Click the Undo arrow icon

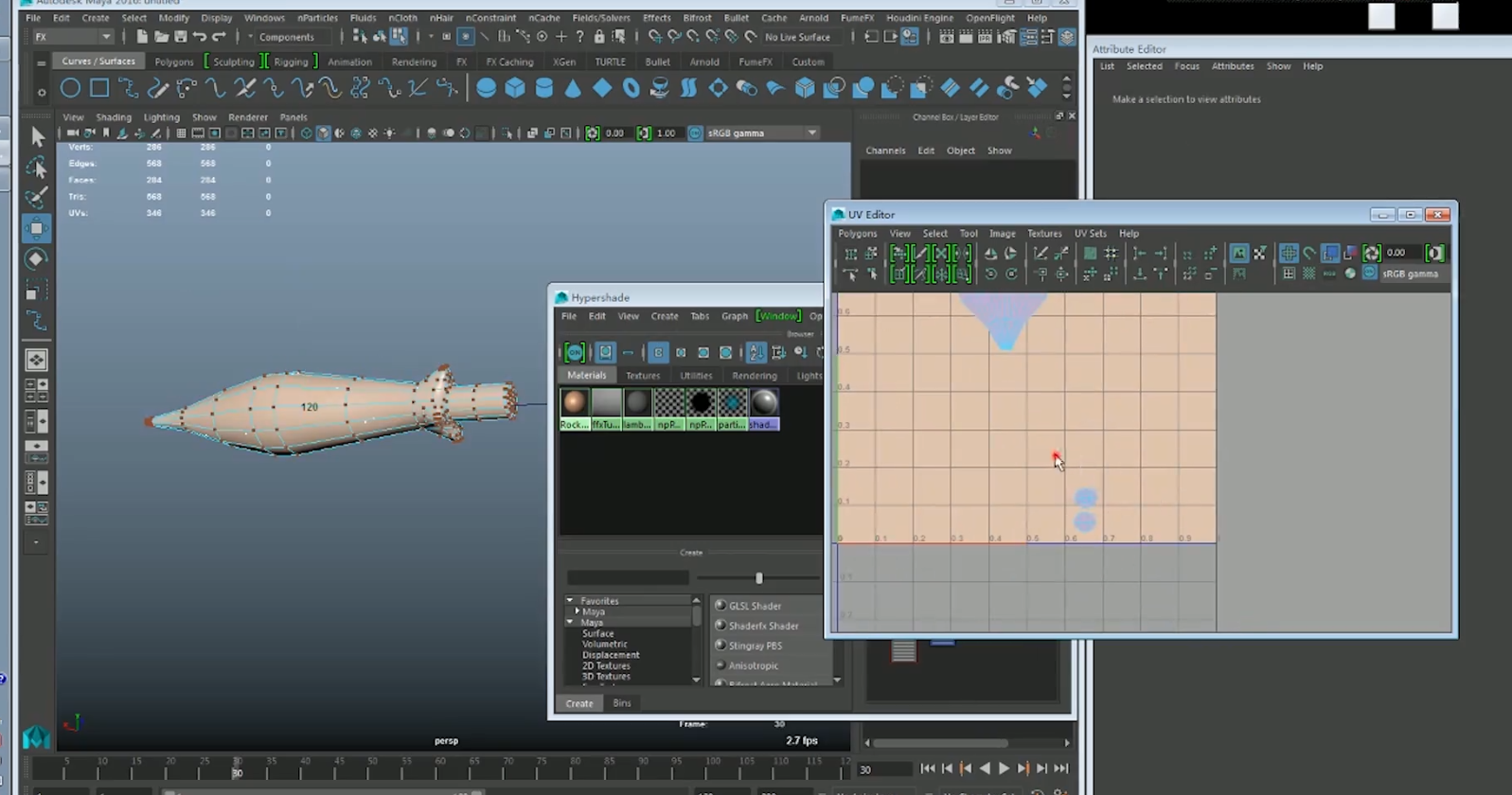click(200, 37)
